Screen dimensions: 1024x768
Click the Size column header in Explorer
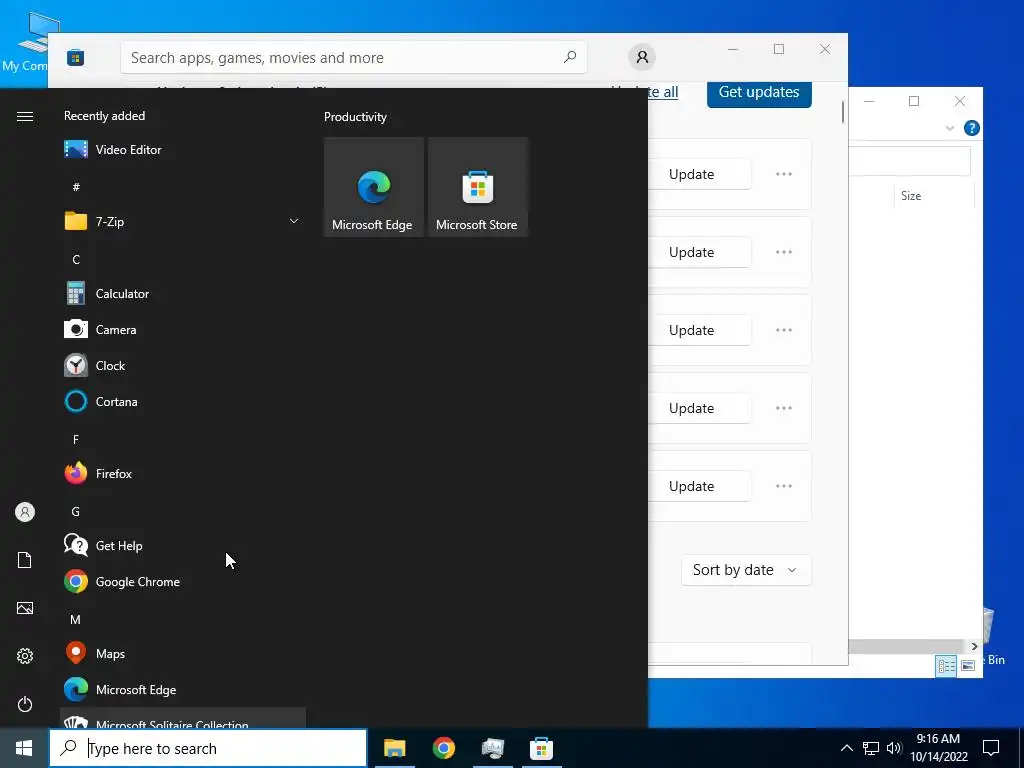click(x=933, y=196)
